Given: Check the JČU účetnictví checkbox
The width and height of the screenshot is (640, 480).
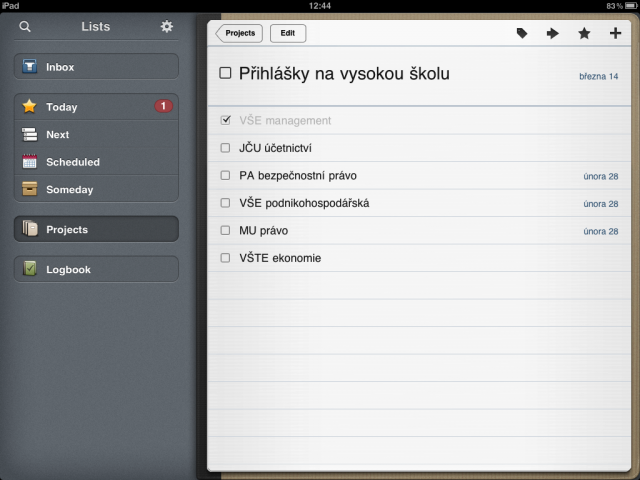Looking at the screenshot, I should click(x=225, y=147).
